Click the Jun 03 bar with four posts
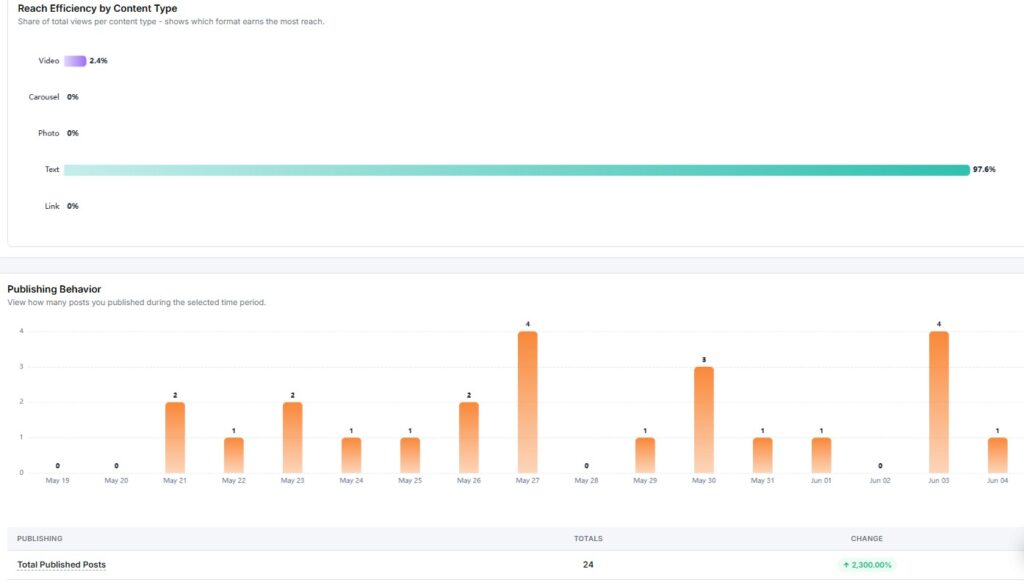 pyautogui.click(x=939, y=402)
